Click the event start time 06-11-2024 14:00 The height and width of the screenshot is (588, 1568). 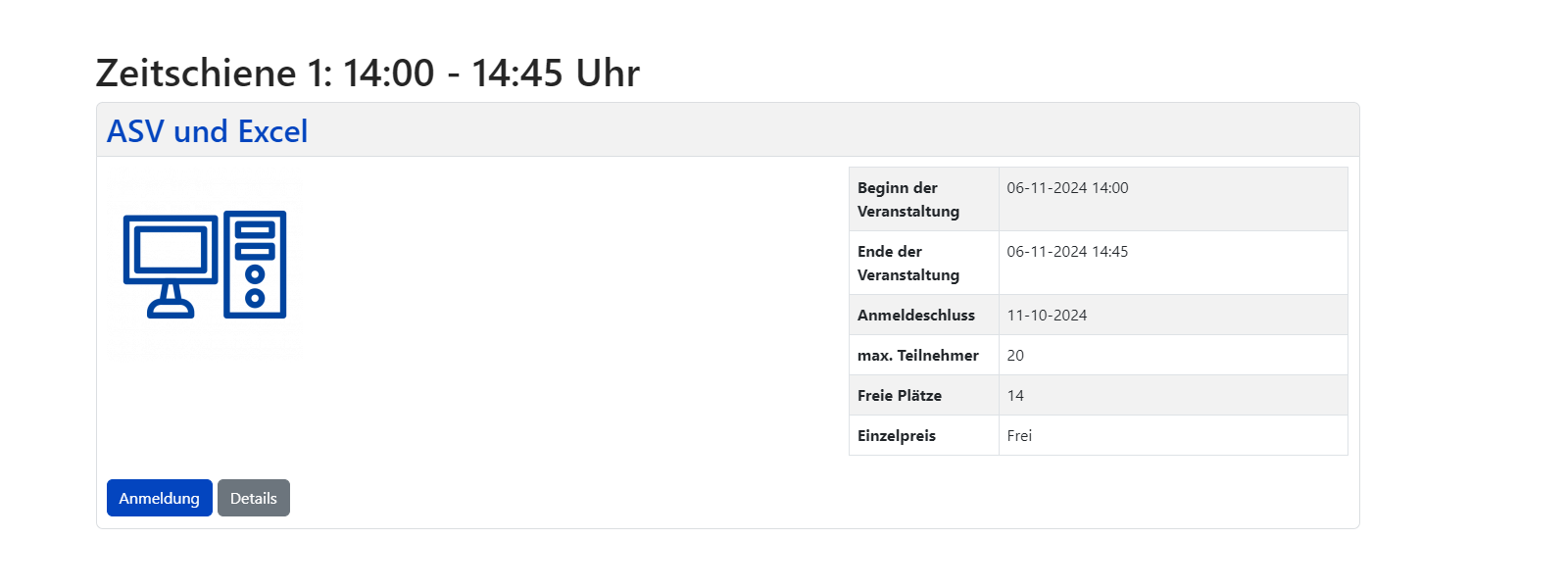click(1067, 187)
